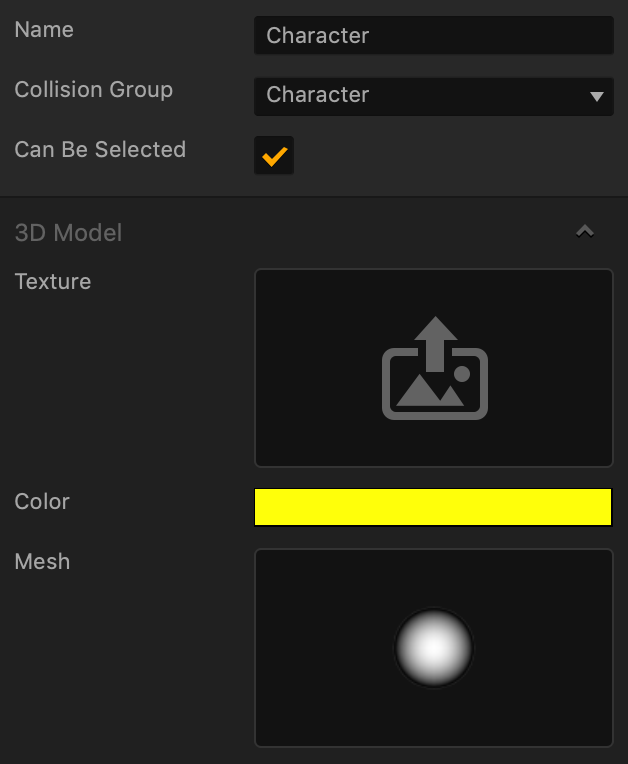Click the Can Be Selected label
Viewport: 628px width, 764px height.
[x=100, y=150]
